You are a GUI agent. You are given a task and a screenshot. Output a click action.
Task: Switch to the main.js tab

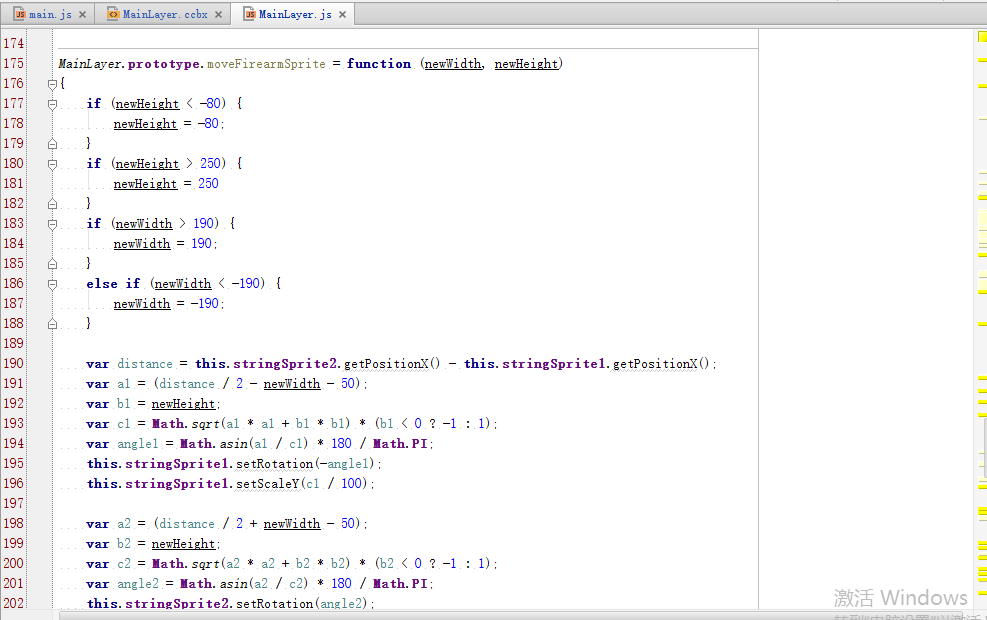(50, 14)
